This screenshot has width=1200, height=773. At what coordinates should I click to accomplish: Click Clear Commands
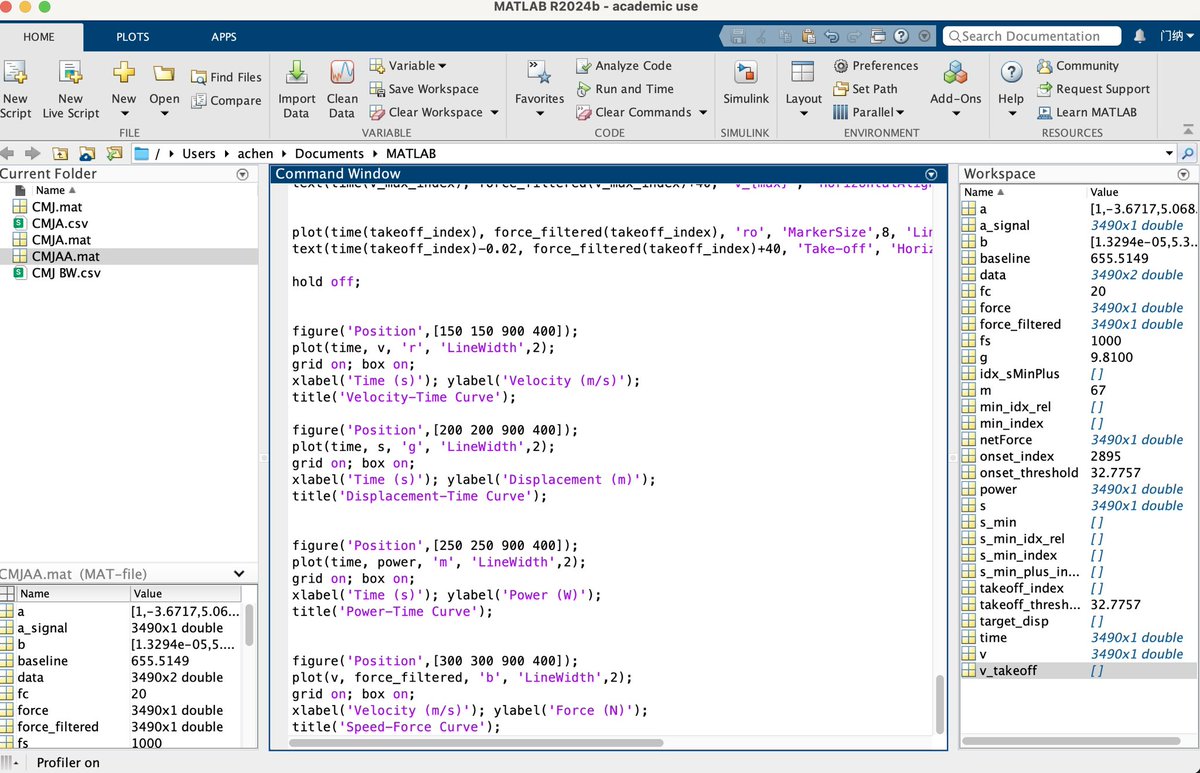(x=634, y=113)
